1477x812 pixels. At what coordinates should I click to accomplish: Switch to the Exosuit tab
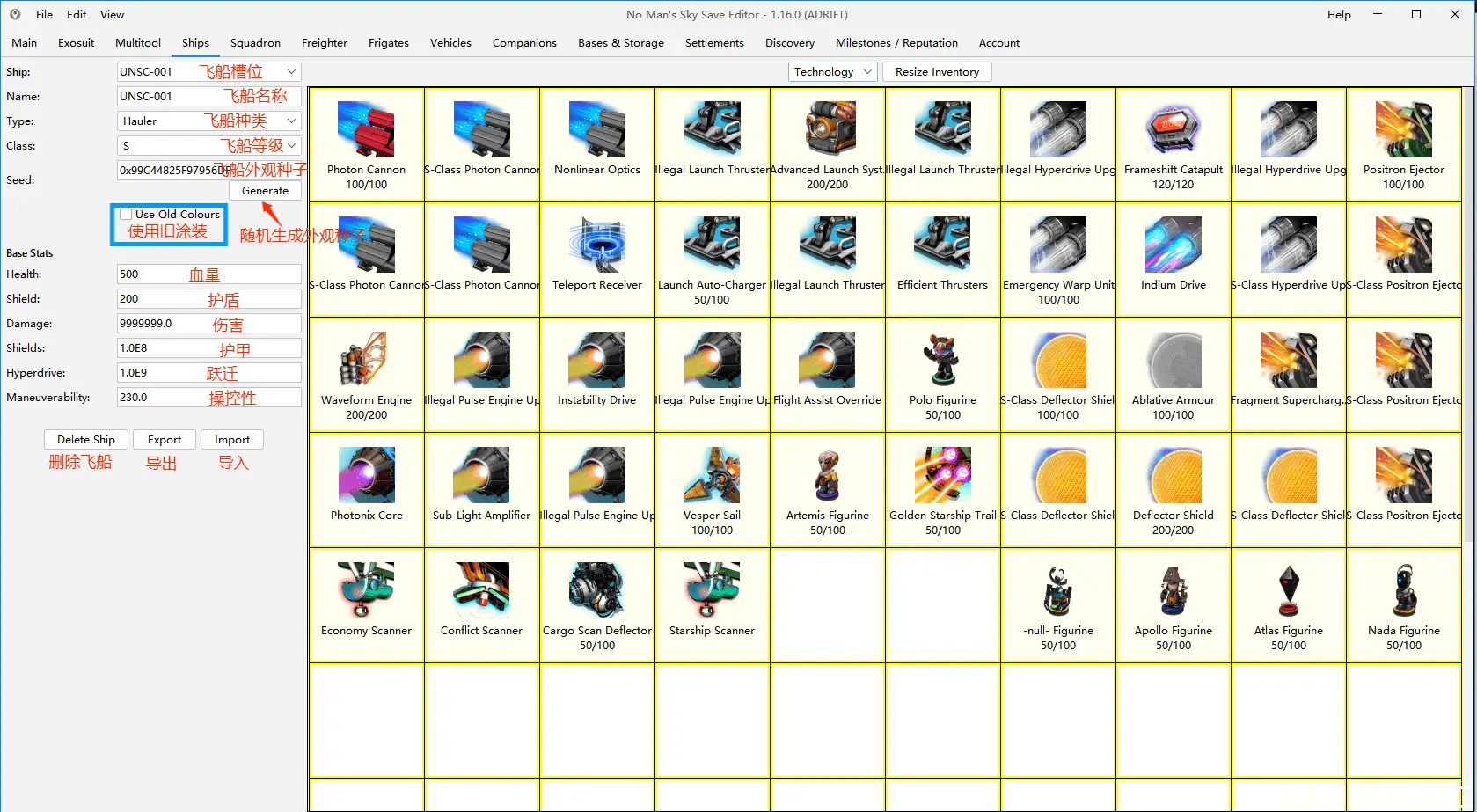tap(77, 43)
